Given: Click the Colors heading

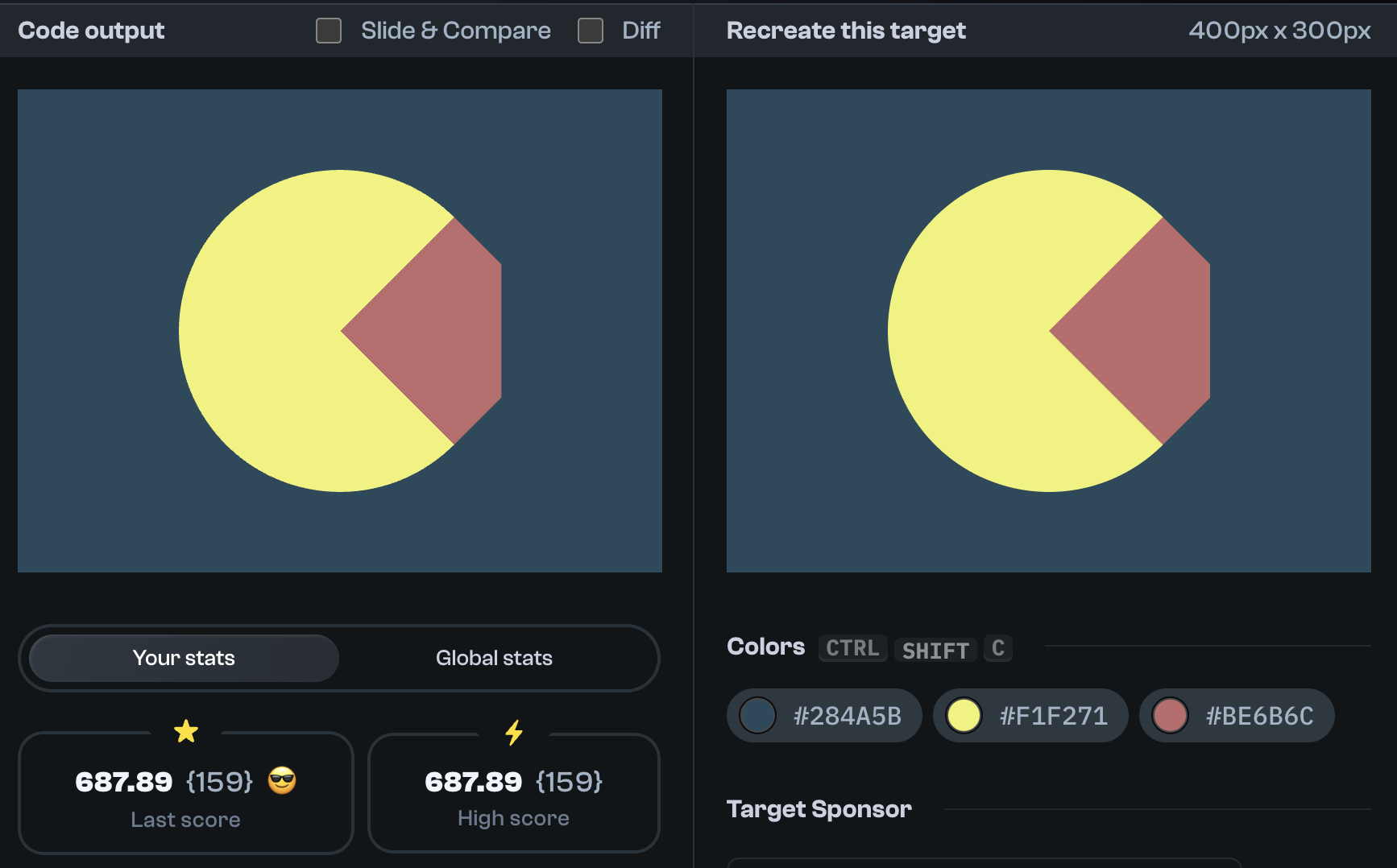Looking at the screenshot, I should (x=765, y=647).
